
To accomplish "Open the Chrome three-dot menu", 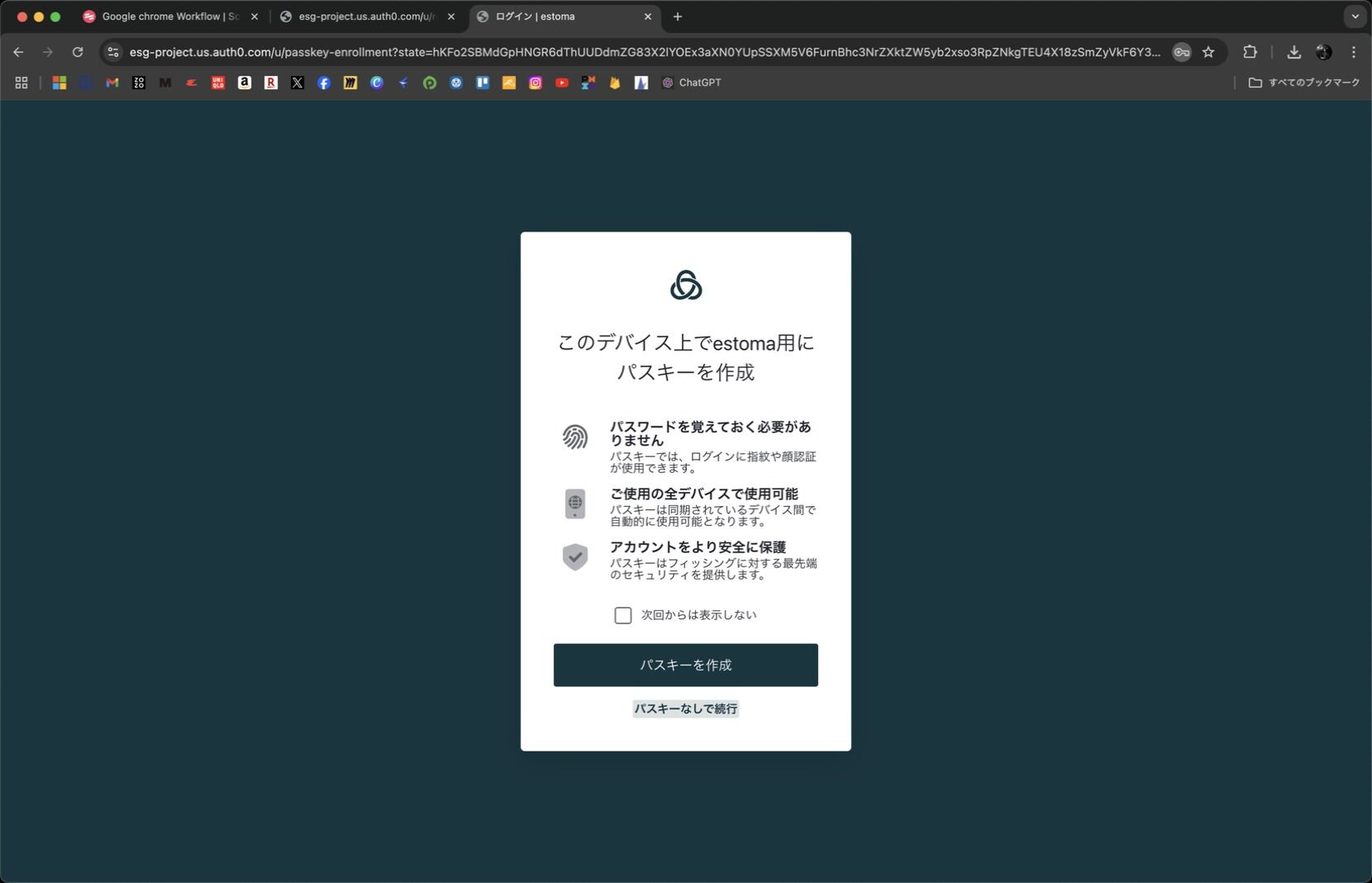I will [1354, 52].
